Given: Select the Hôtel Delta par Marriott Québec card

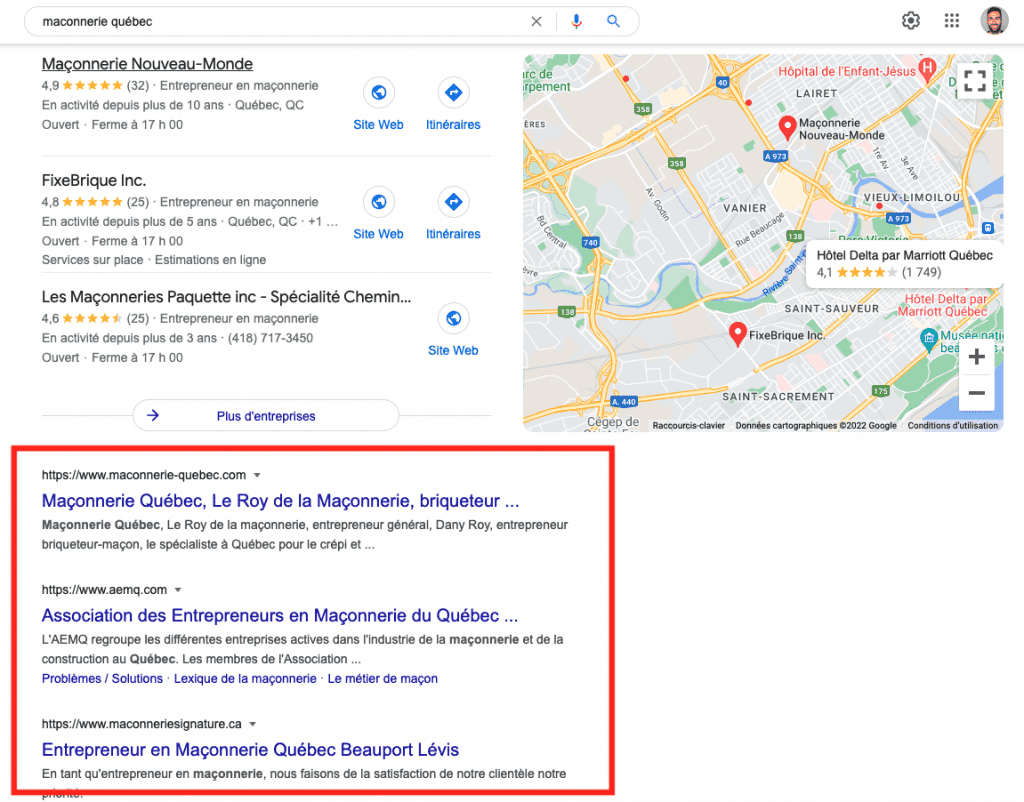Looking at the screenshot, I should [903, 263].
